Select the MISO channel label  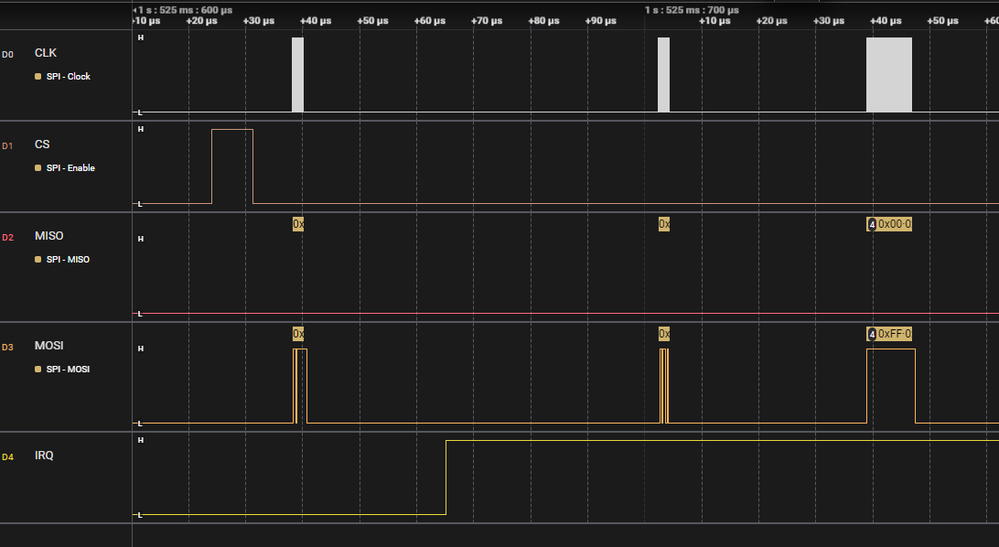pyautogui.click(x=49, y=236)
